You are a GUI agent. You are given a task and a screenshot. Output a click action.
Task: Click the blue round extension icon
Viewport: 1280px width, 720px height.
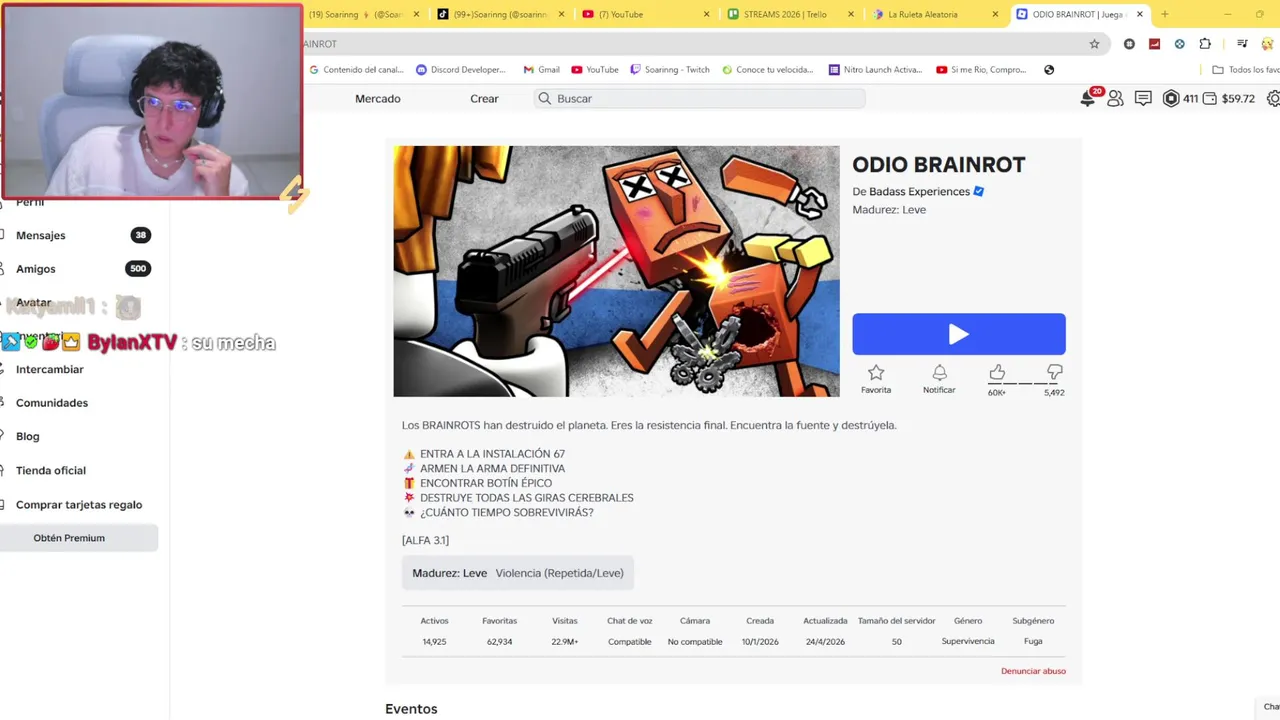(x=1179, y=44)
